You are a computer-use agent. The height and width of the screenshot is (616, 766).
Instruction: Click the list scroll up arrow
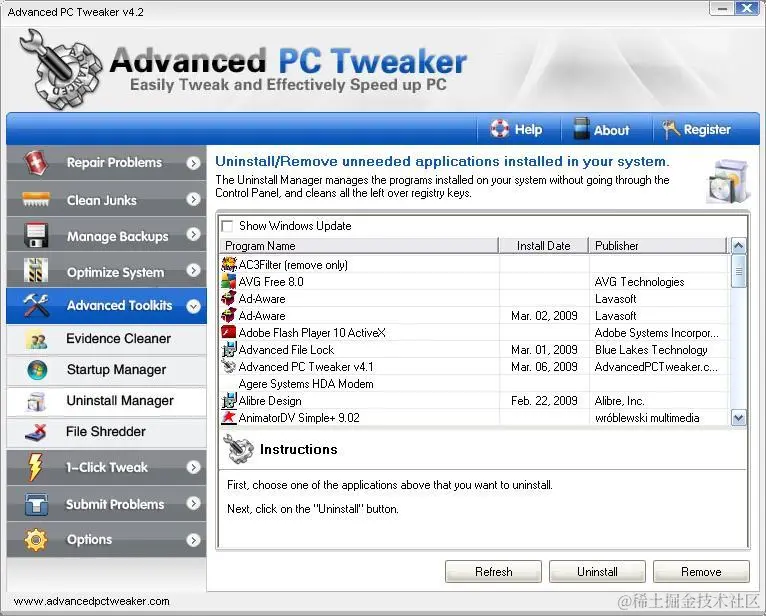pyautogui.click(x=739, y=246)
